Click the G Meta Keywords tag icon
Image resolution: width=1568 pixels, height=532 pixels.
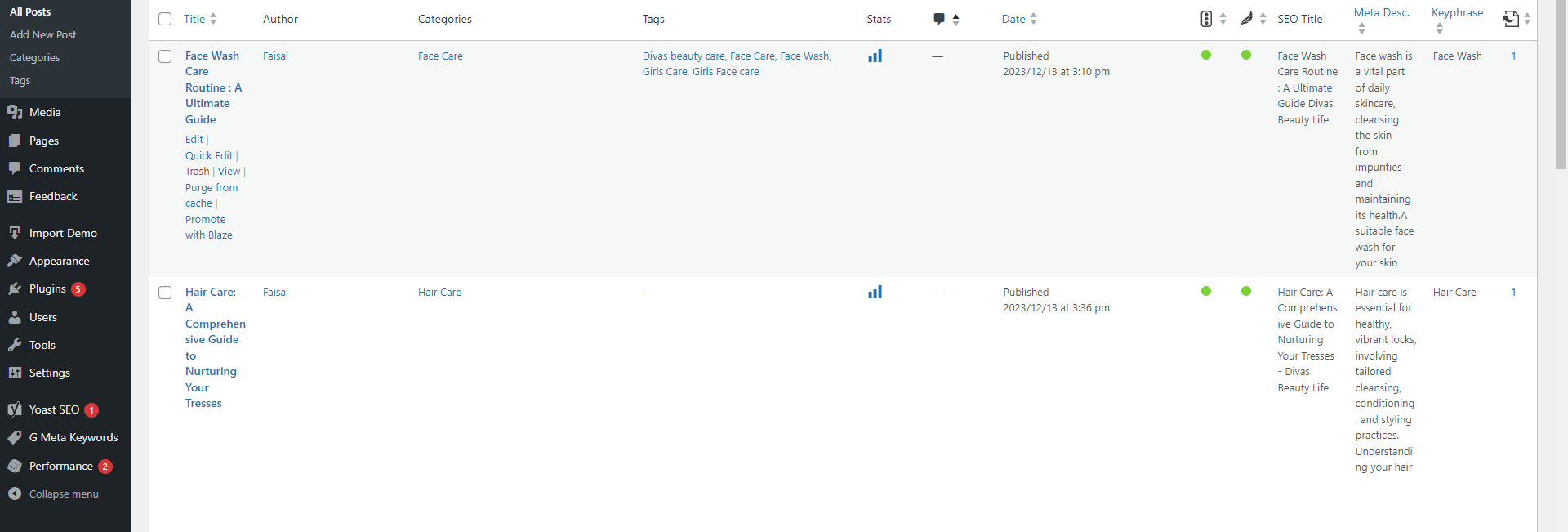pos(15,437)
